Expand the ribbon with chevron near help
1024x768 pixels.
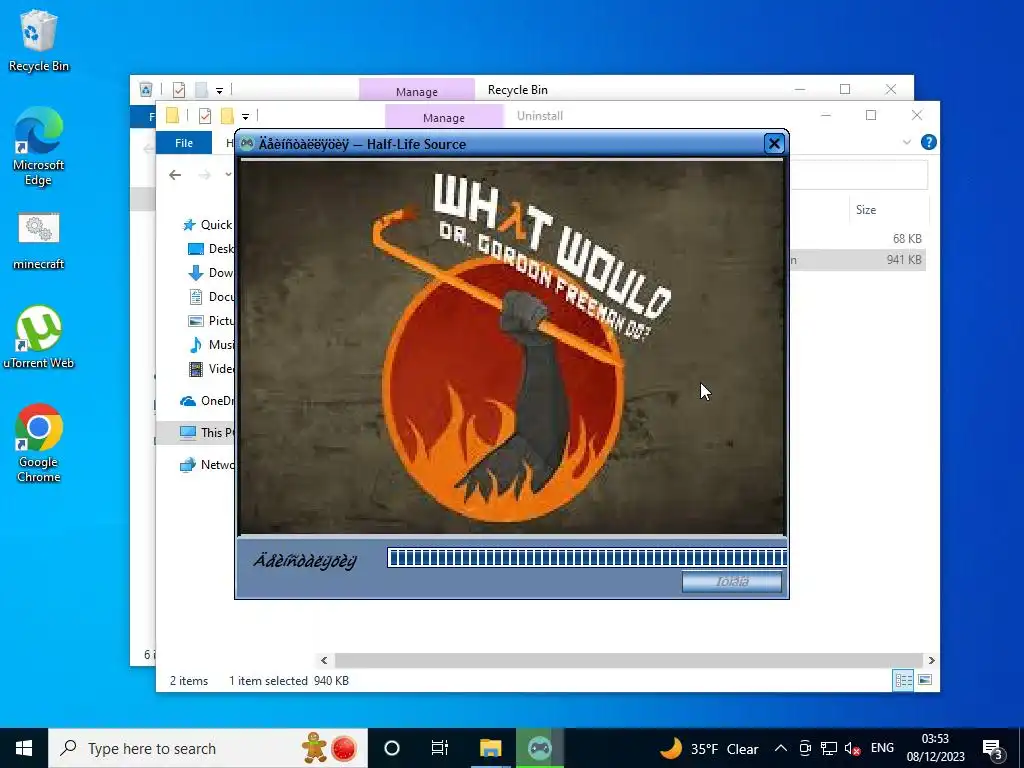906,142
